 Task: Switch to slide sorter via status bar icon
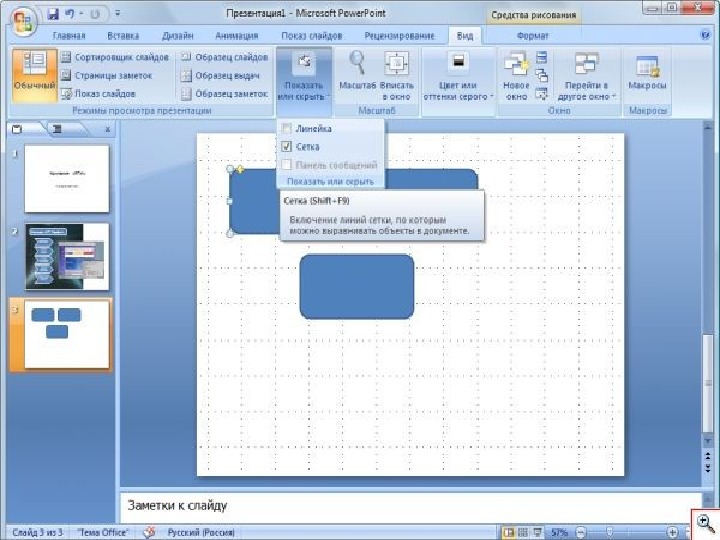pyautogui.click(x=523, y=533)
